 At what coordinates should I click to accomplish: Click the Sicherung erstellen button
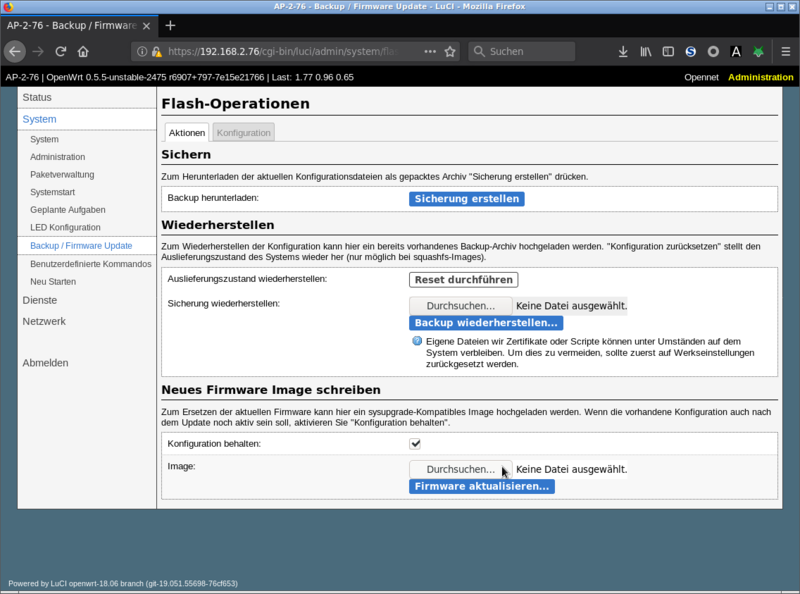point(466,199)
